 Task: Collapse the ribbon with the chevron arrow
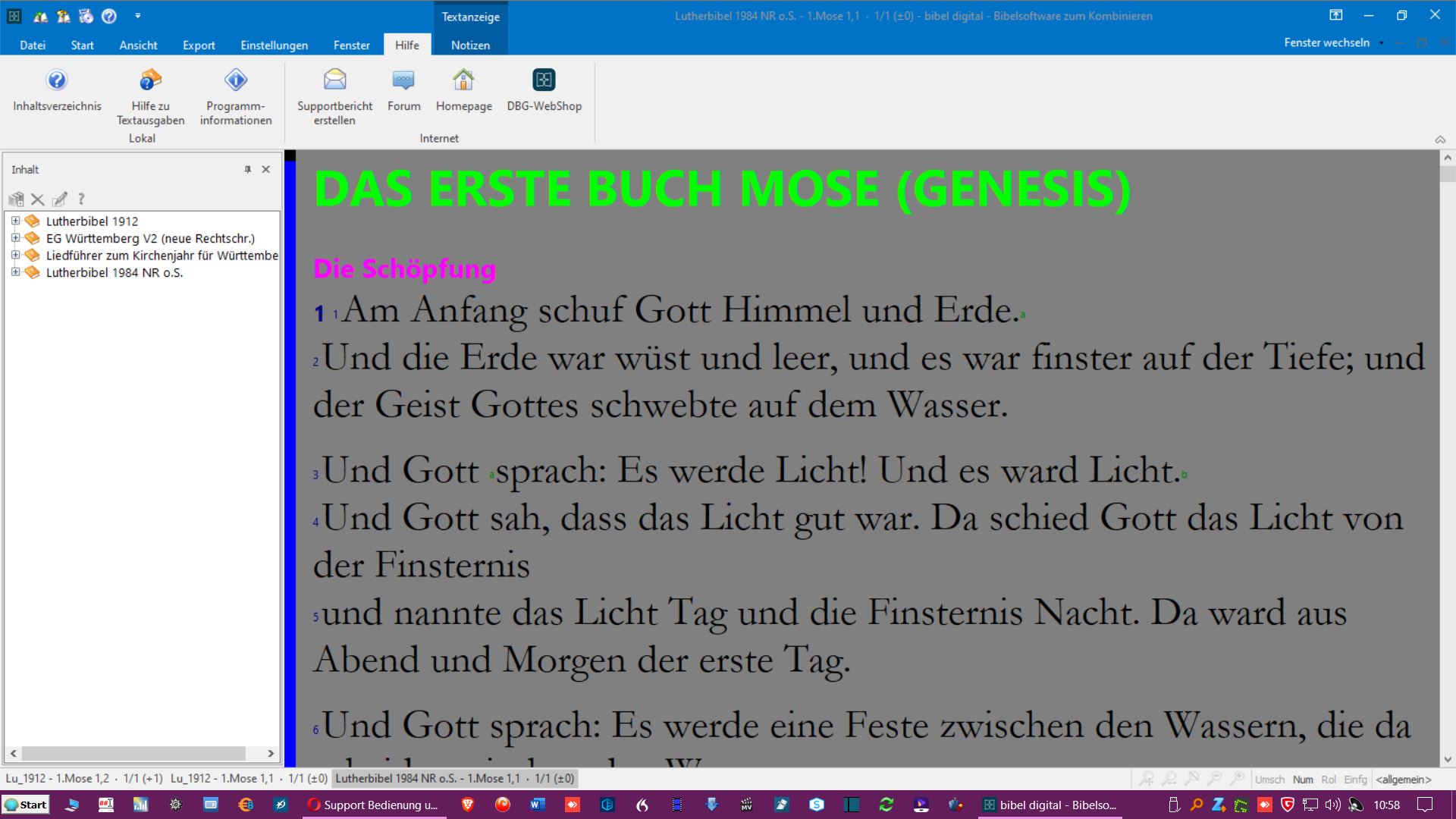tap(1439, 140)
